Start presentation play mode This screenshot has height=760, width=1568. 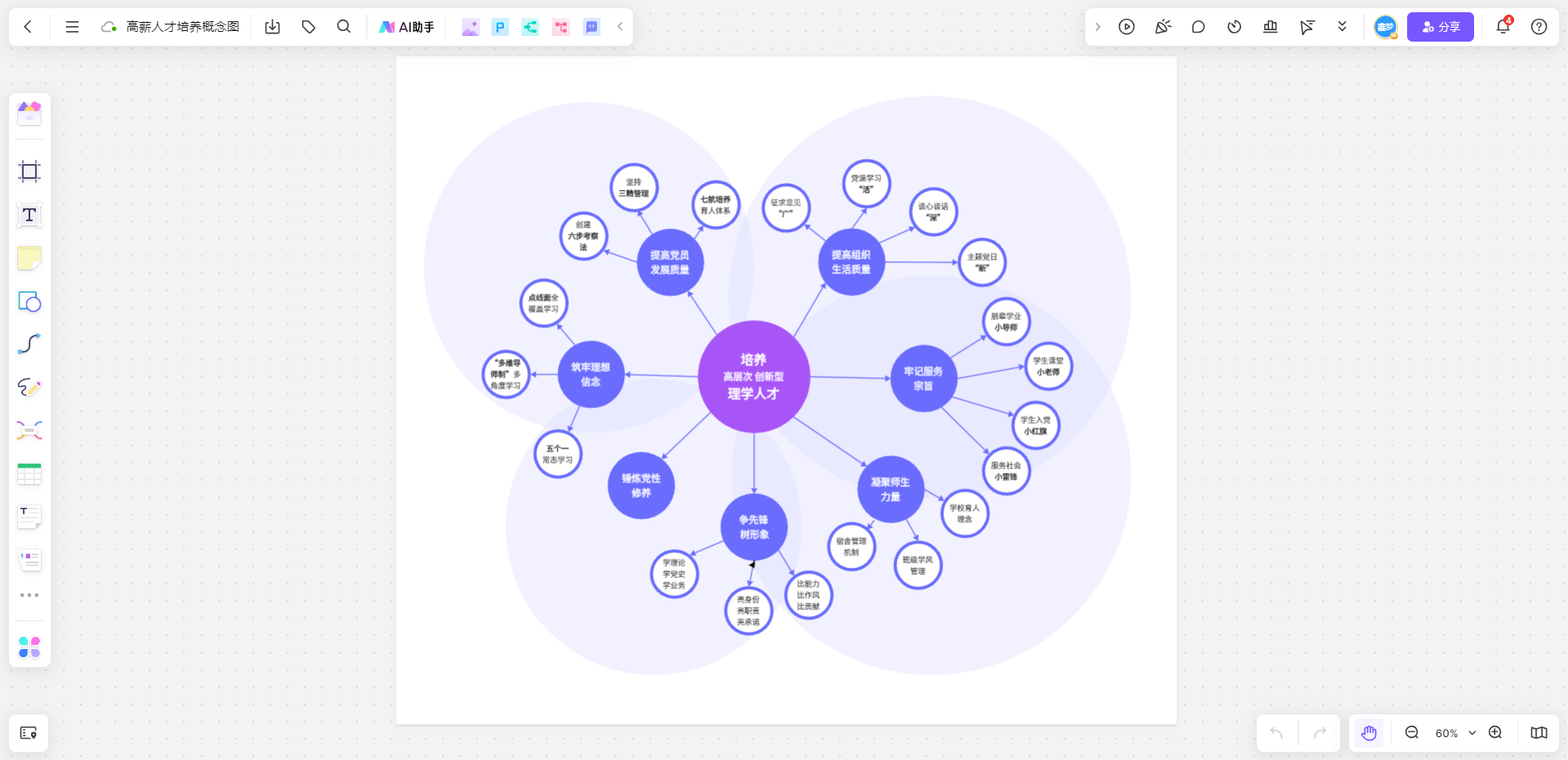click(x=1127, y=27)
